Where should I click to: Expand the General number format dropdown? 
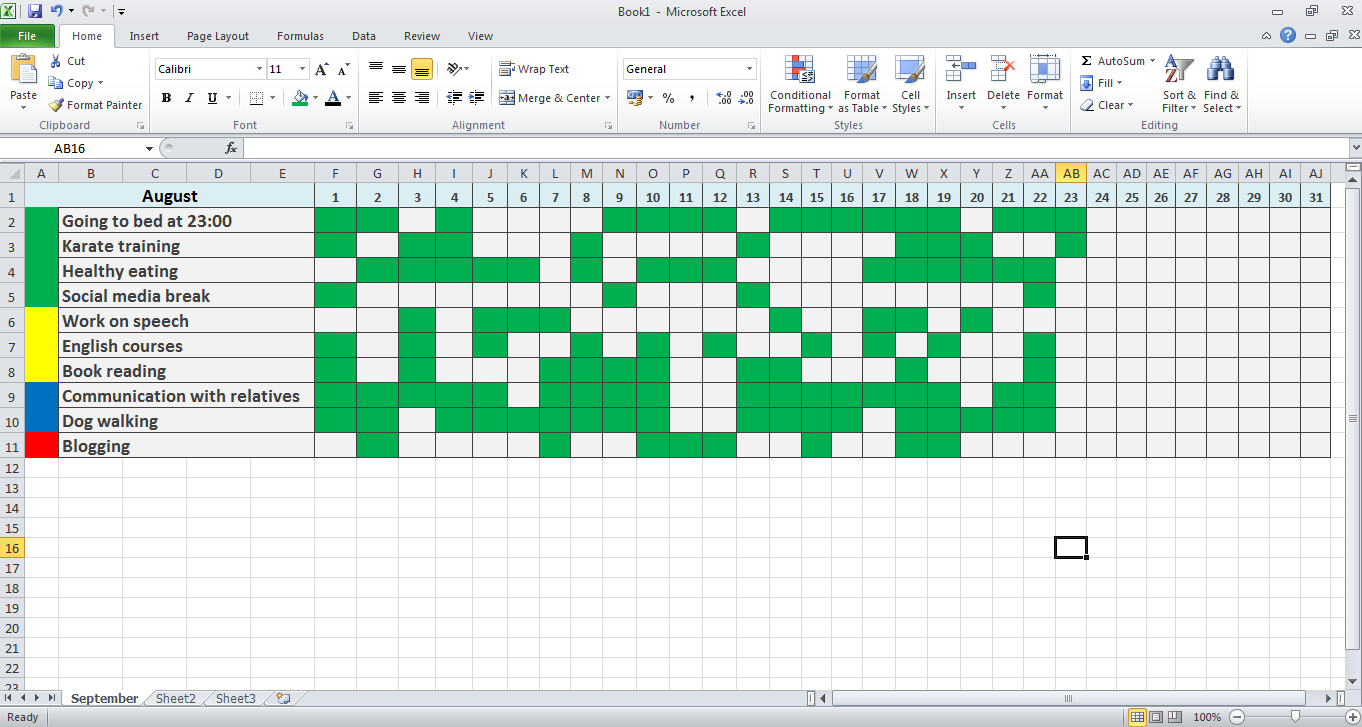point(750,69)
